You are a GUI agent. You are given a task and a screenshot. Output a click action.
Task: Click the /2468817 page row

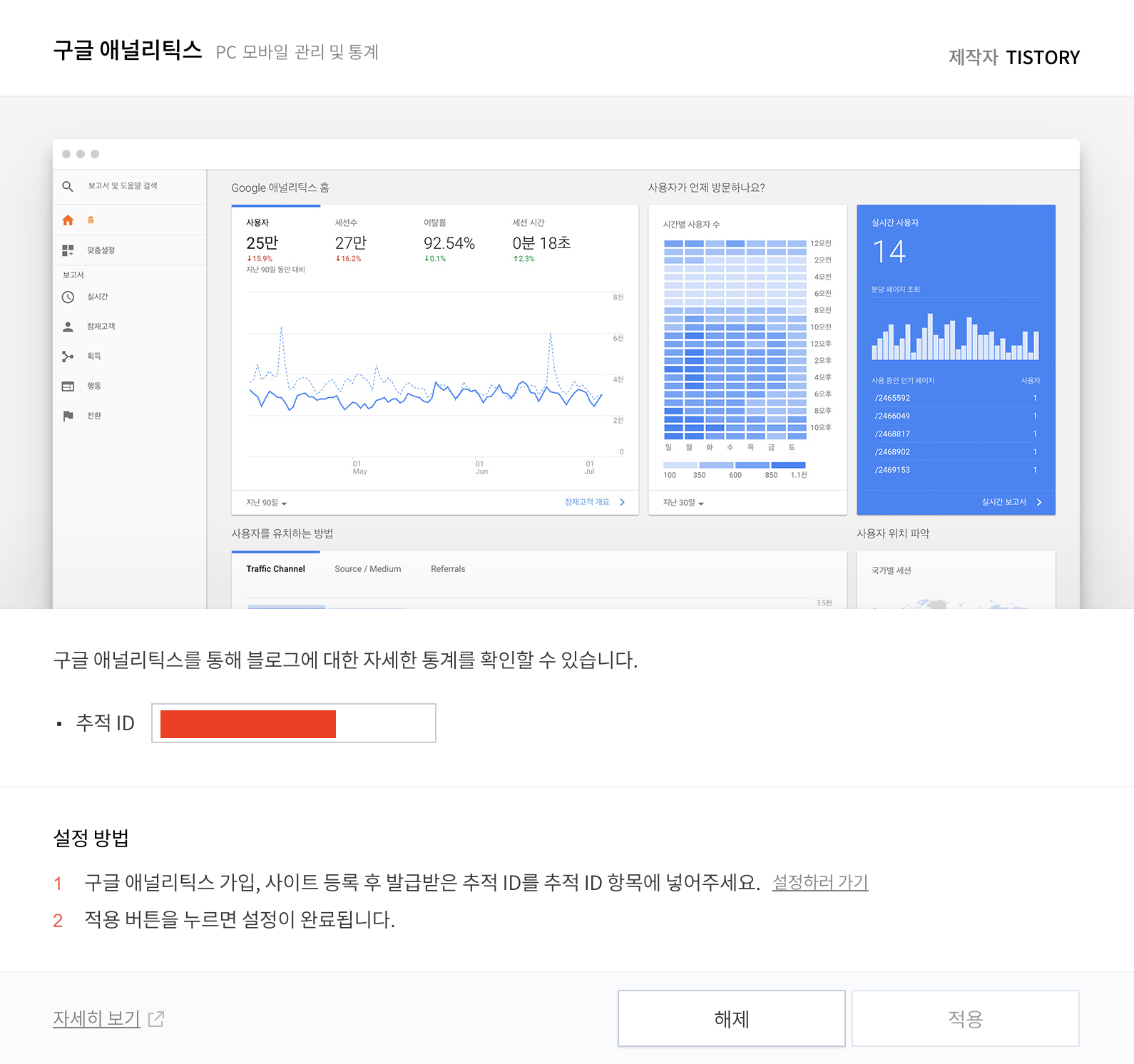pos(955,434)
